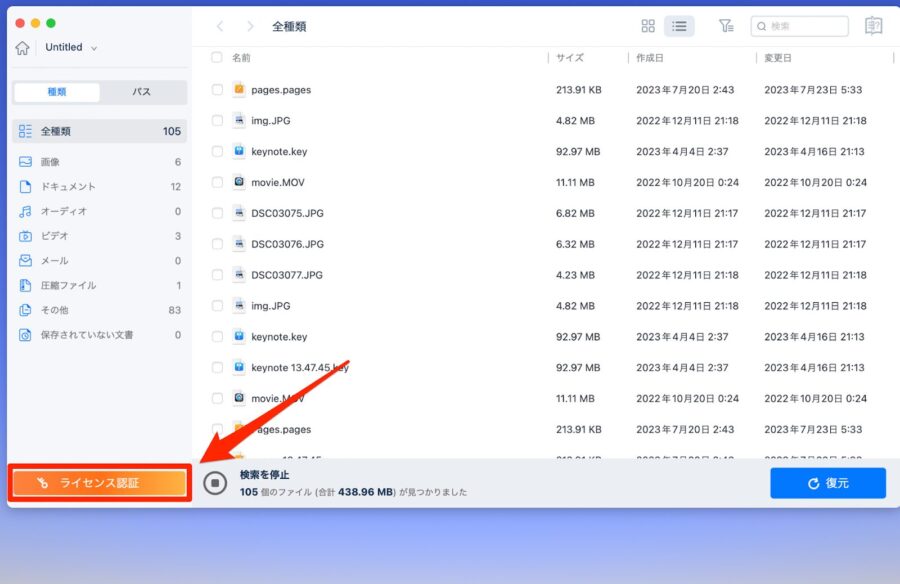Stop the scan with the stop icon

[215, 483]
